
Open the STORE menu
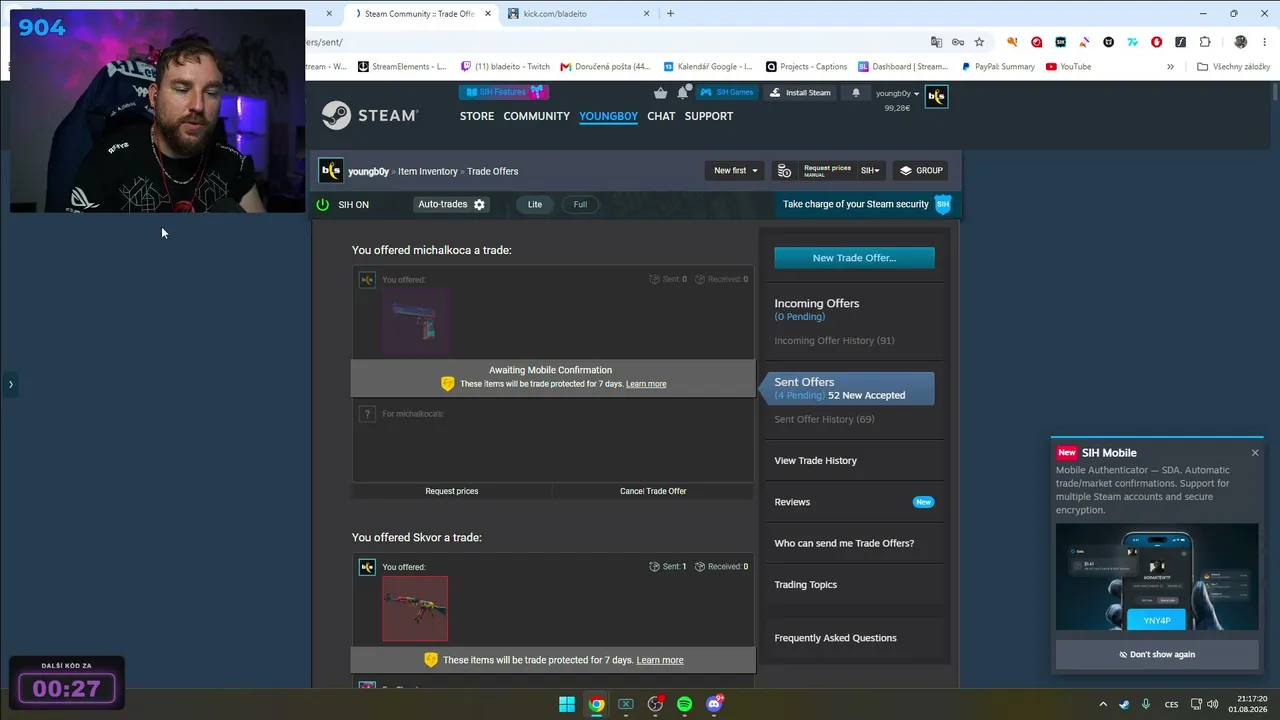(x=477, y=116)
